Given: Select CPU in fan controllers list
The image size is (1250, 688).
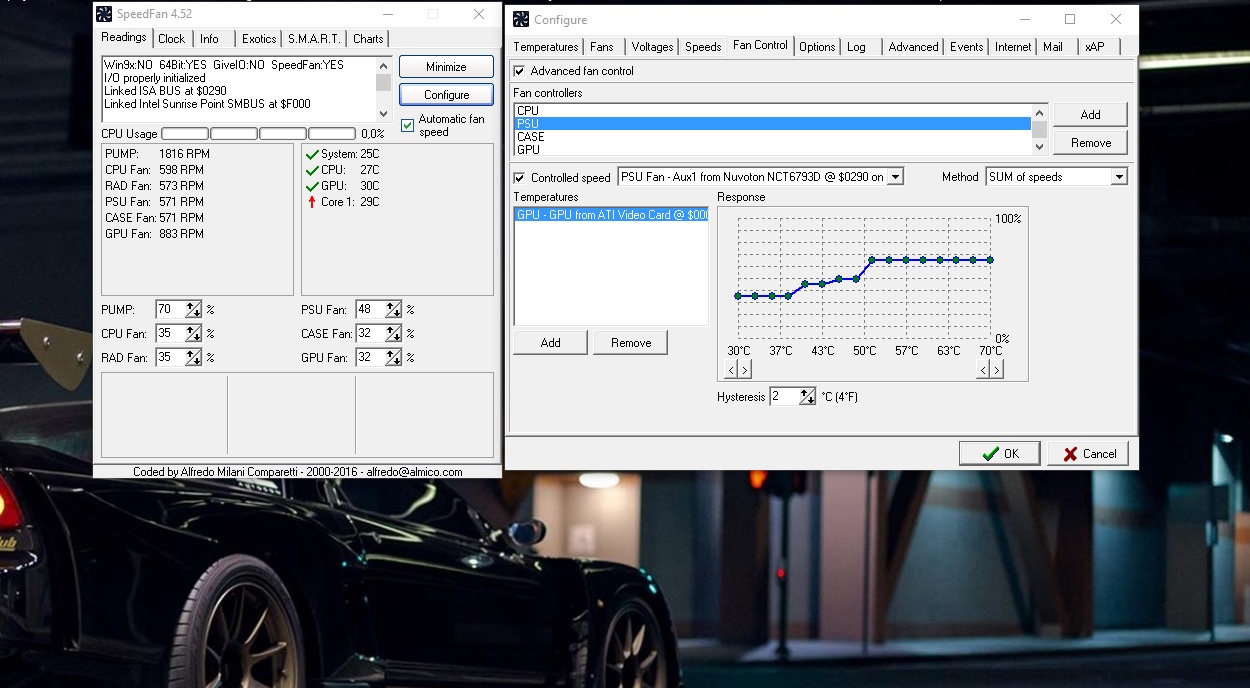Looking at the screenshot, I should 772,111.
